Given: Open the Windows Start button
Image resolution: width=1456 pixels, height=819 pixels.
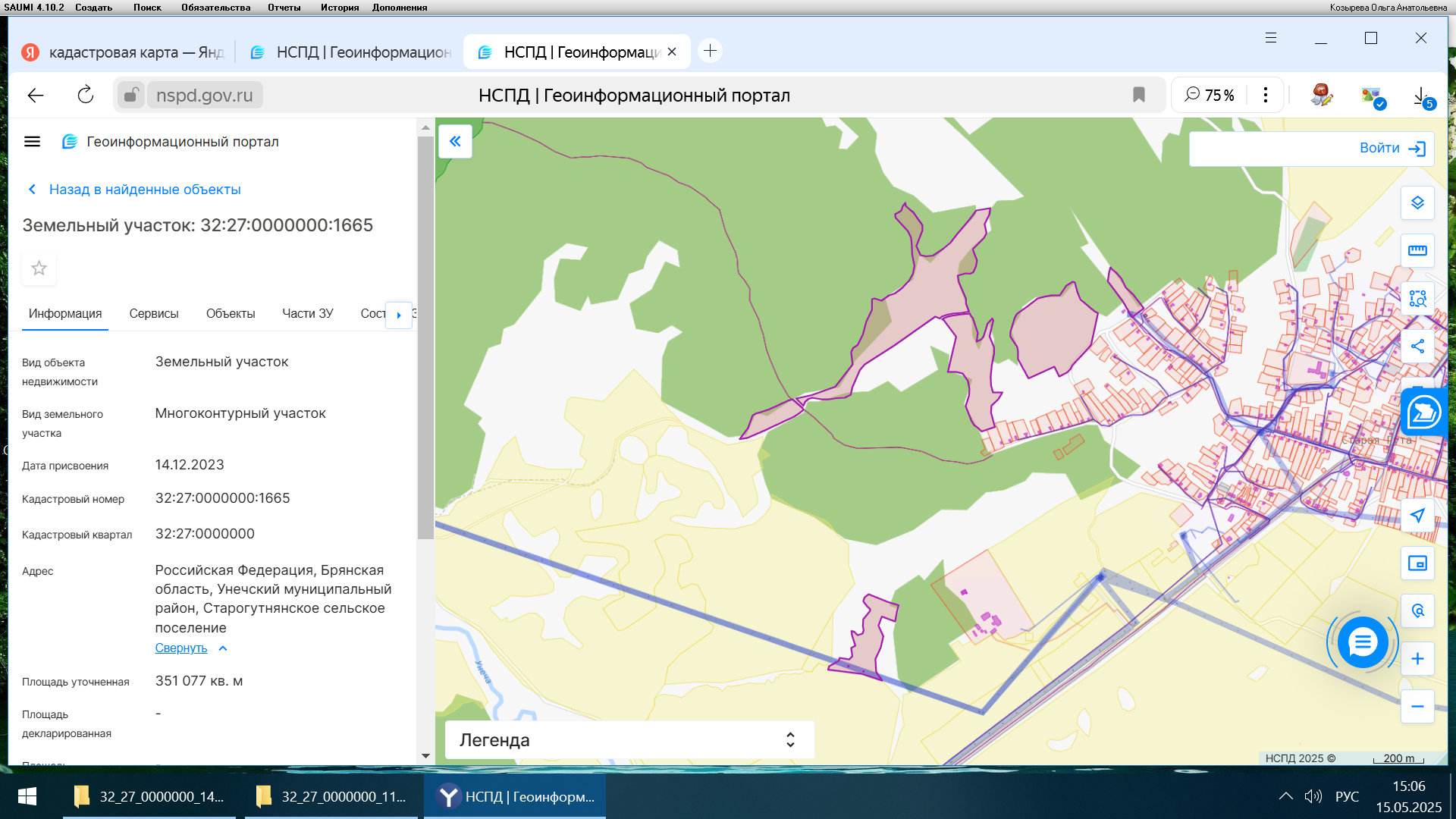Looking at the screenshot, I should tap(27, 796).
